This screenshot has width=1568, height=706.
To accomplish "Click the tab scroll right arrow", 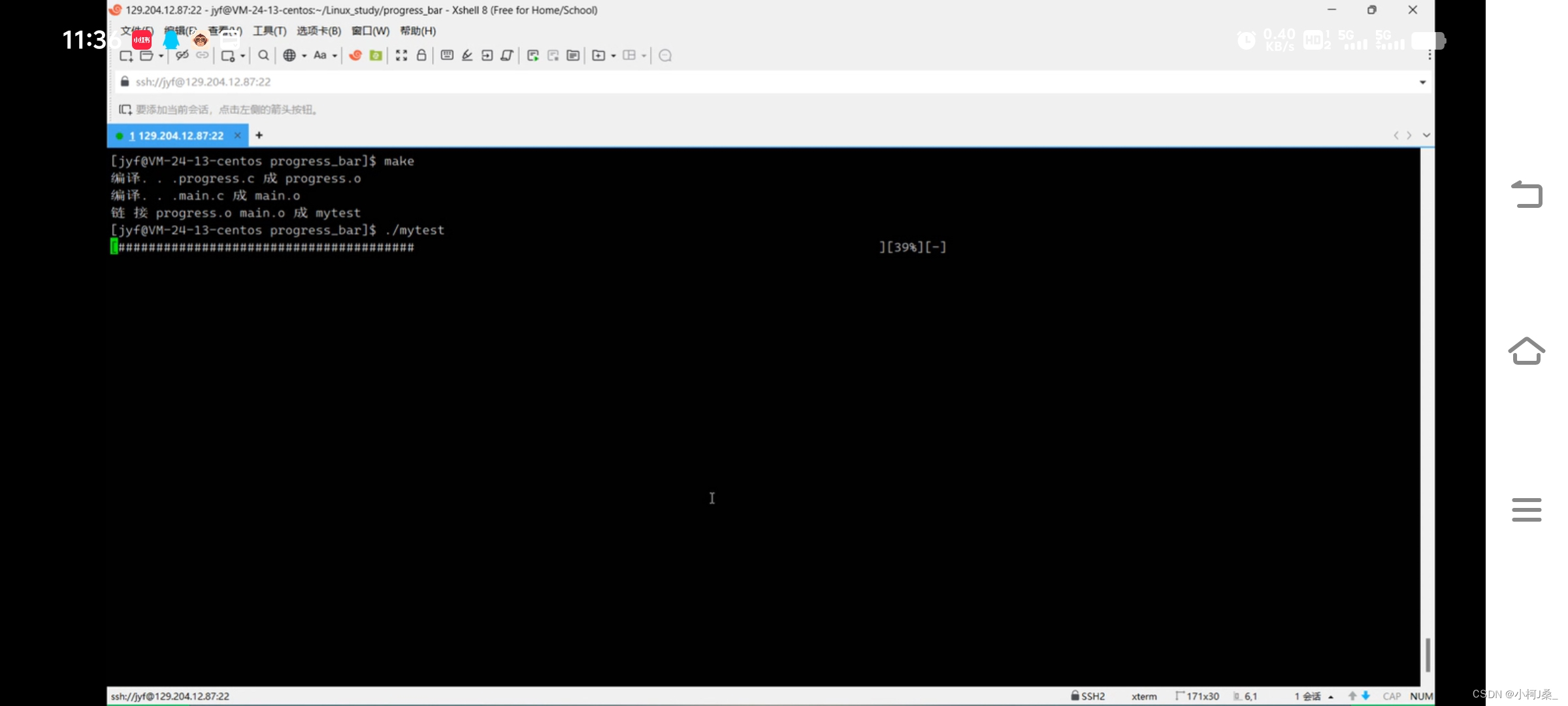I will pos(1409,135).
